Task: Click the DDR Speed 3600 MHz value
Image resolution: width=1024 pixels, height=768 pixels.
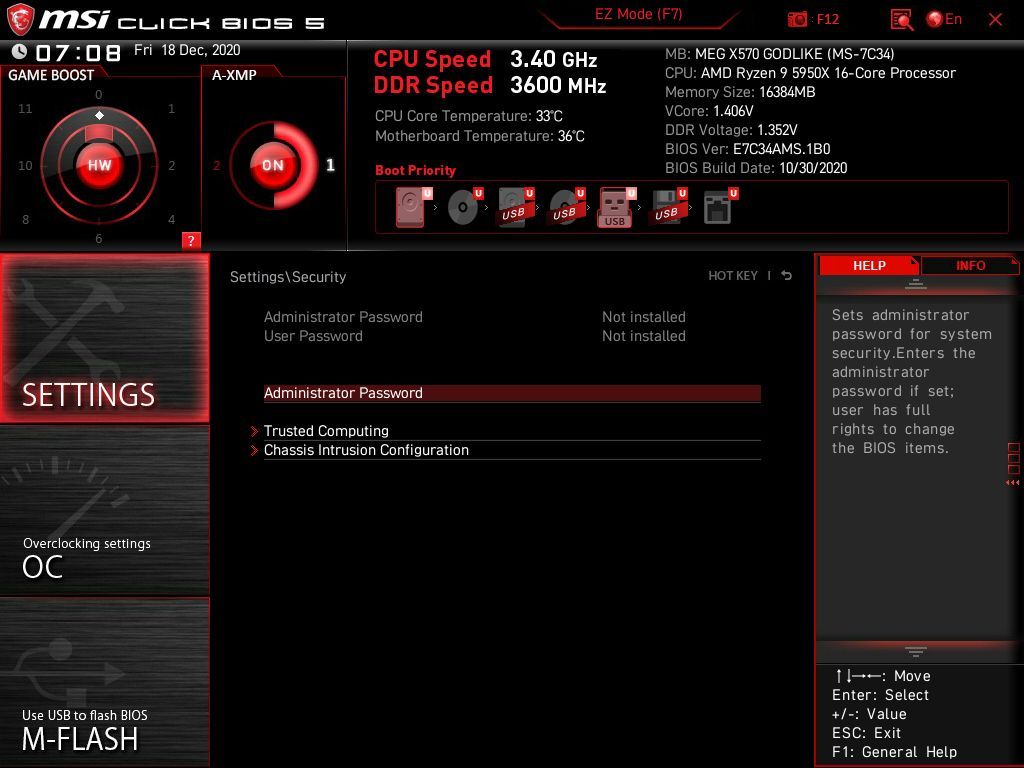Action: 558,85
